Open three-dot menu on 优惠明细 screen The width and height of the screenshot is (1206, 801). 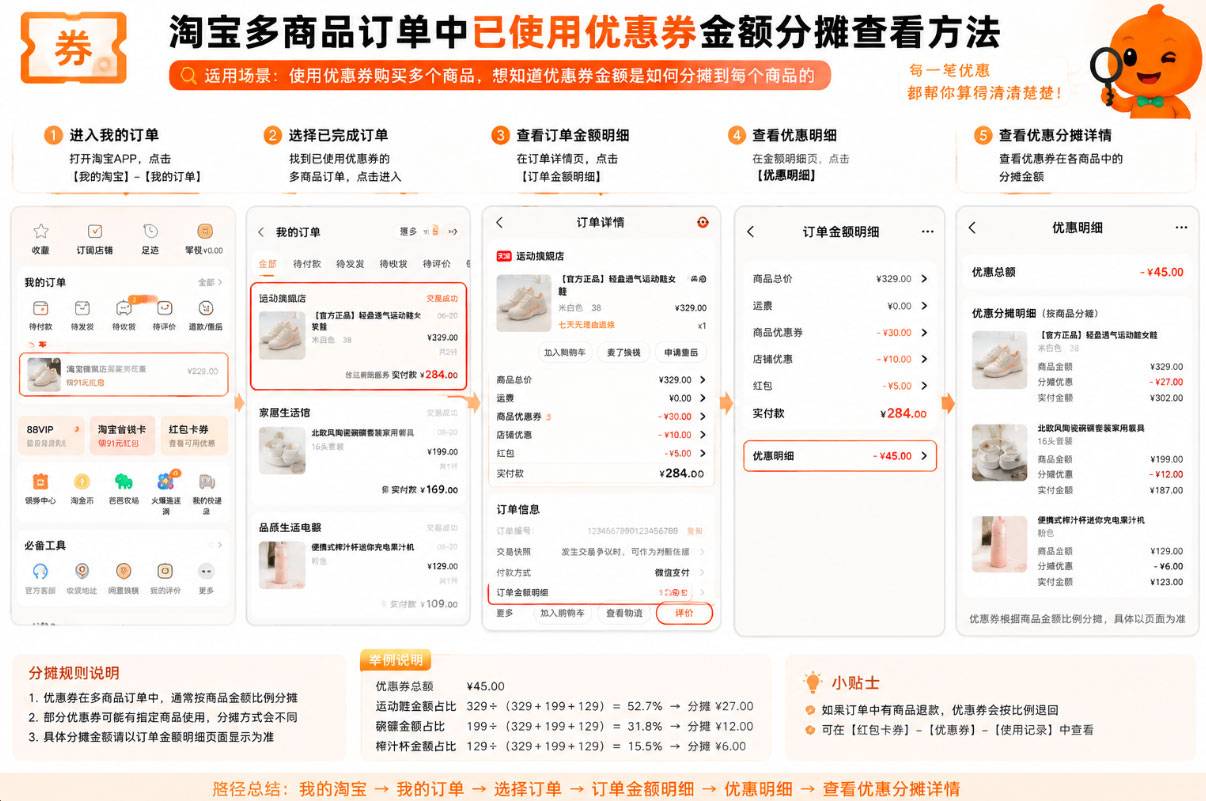pos(1181,227)
